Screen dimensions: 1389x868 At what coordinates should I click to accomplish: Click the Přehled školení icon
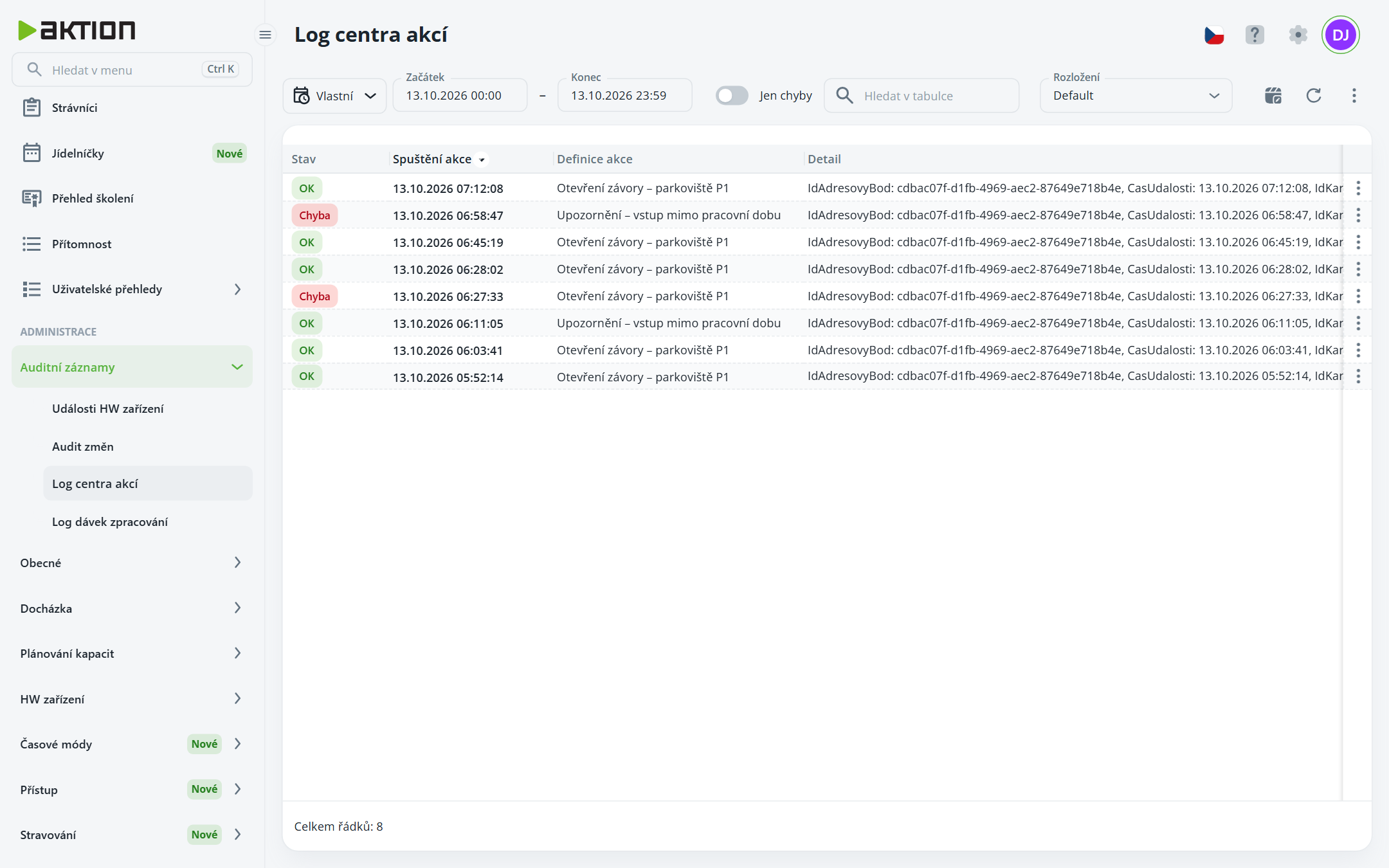point(32,198)
